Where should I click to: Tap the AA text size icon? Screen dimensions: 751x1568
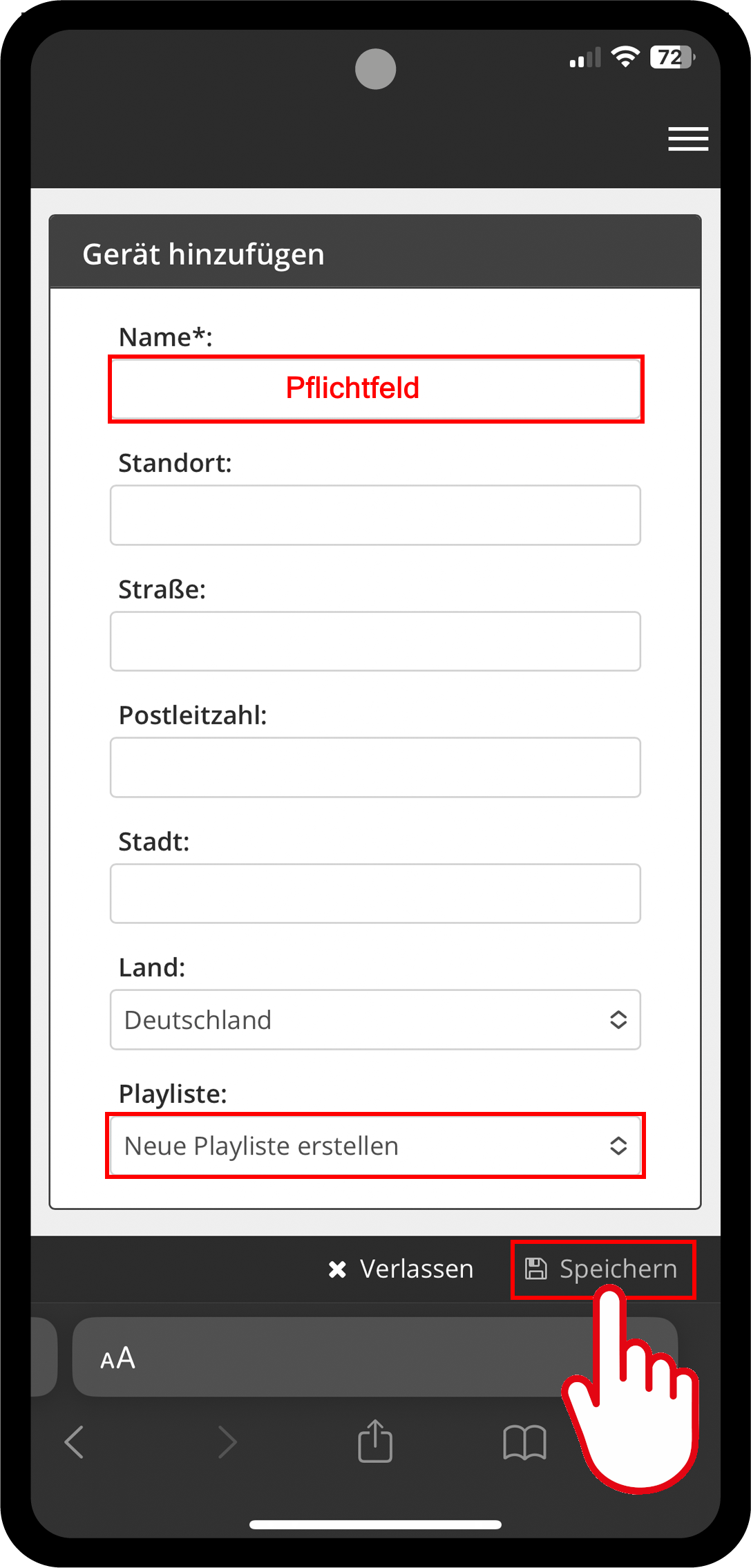pos(117,1358)
